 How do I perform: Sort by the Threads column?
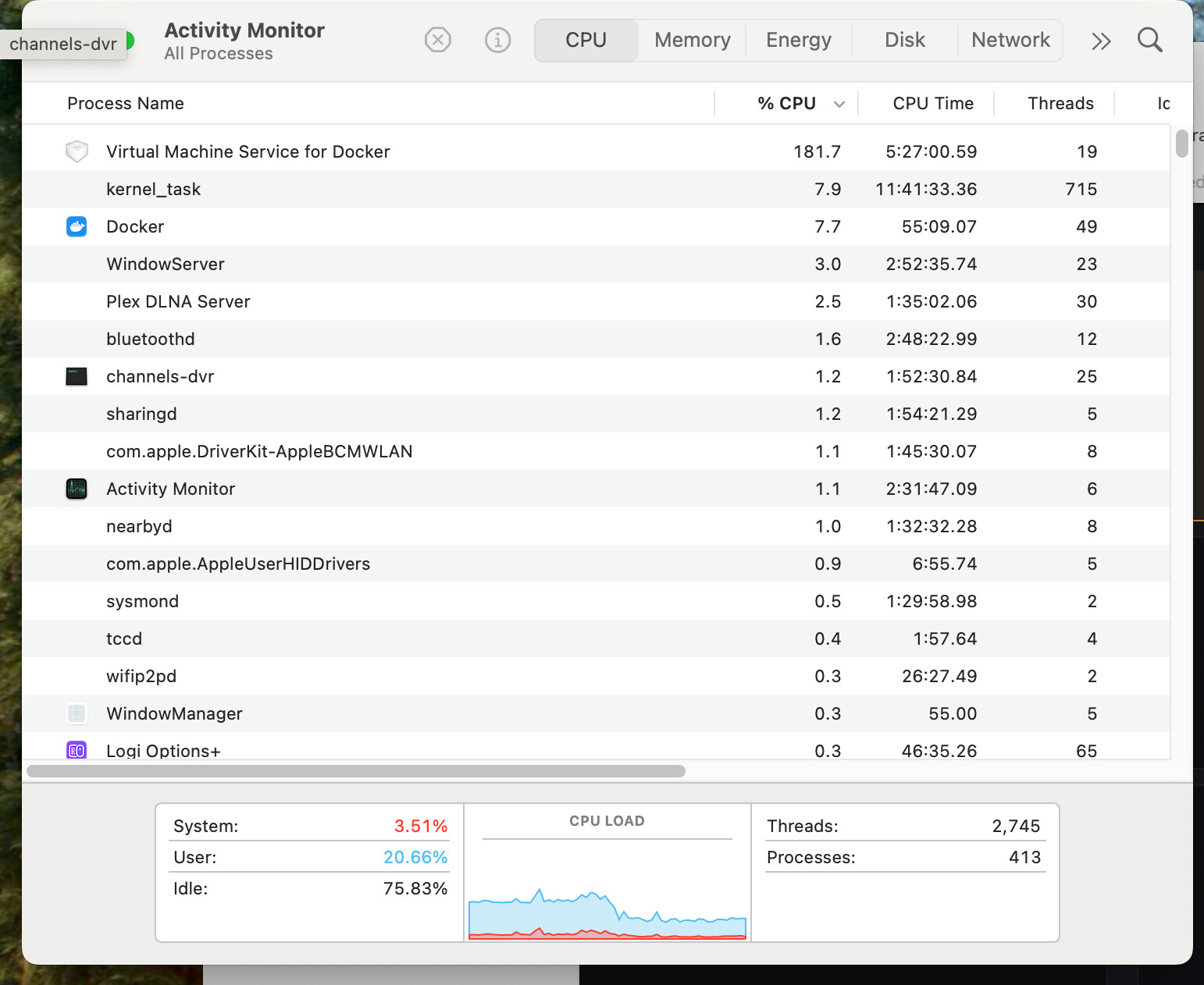[x=1060, y=103]
